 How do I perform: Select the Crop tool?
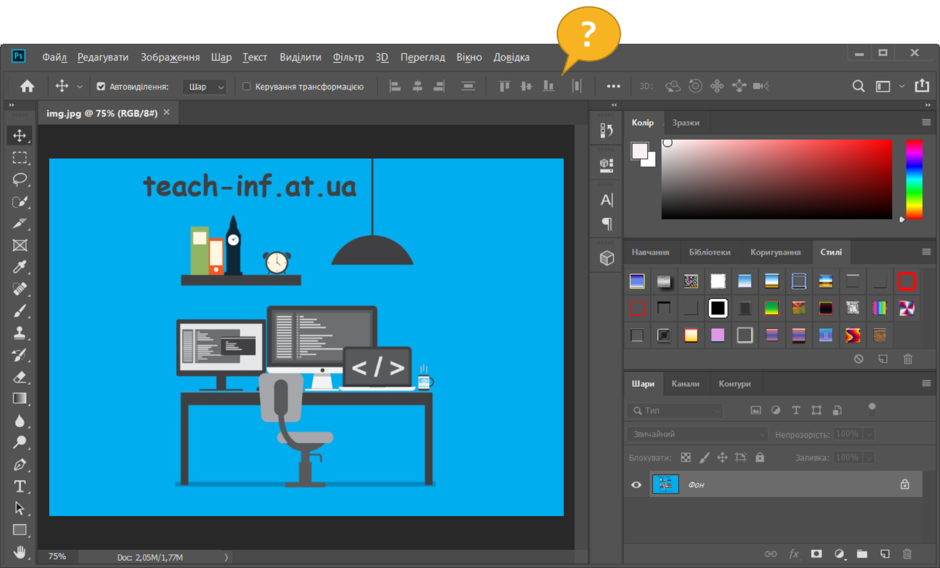click(x=19, y=224)
